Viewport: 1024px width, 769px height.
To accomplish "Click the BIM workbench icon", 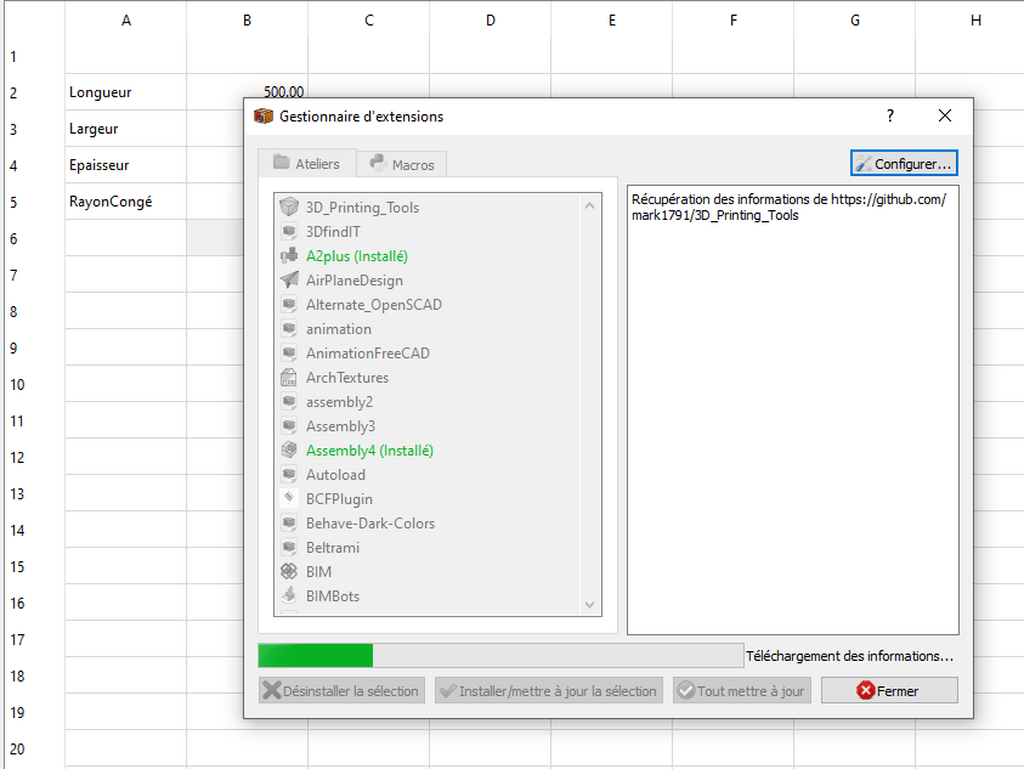I will pos(289,571).
